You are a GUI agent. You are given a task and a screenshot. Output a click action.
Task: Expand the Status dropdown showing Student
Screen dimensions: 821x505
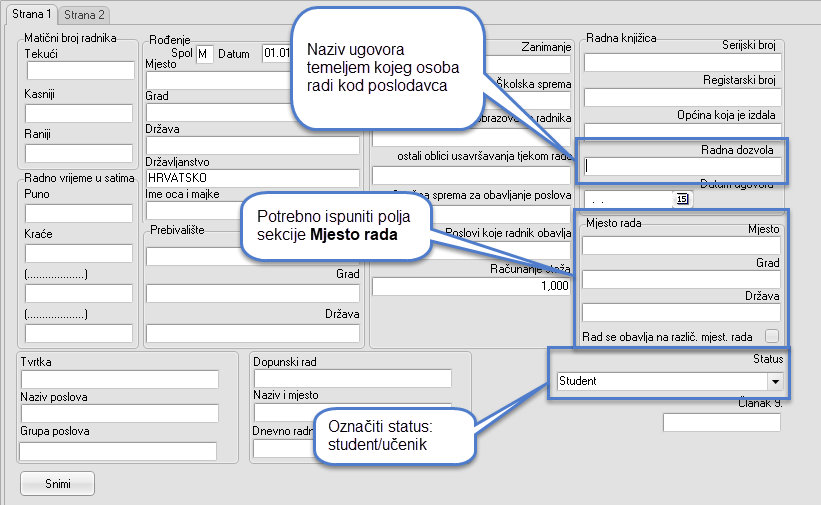[x=775, y=381]
